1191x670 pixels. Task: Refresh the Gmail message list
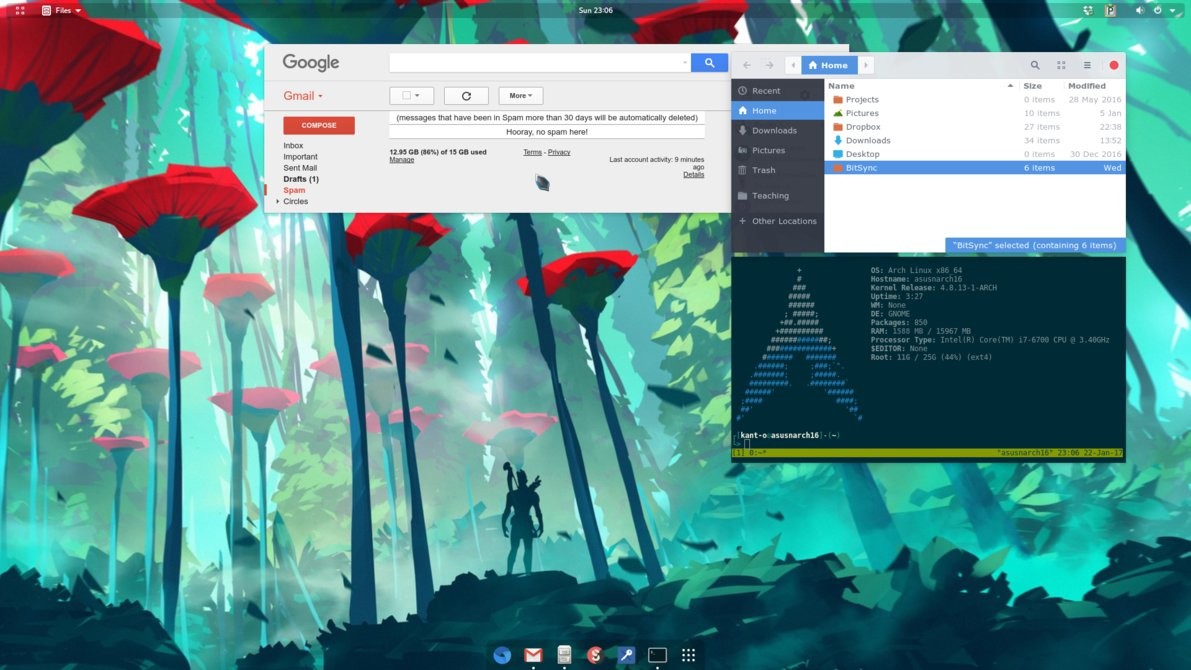[x=466, y=96]
